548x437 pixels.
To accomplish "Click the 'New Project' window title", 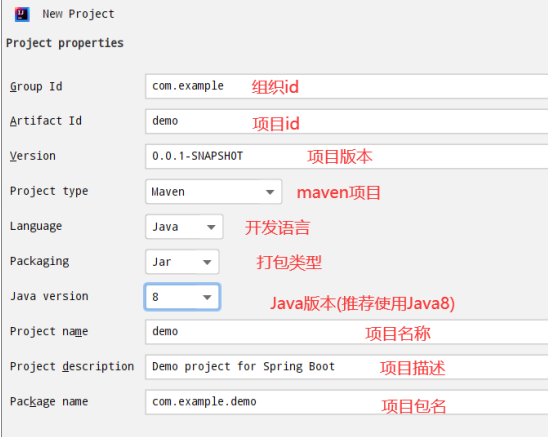I will (78, 14).
